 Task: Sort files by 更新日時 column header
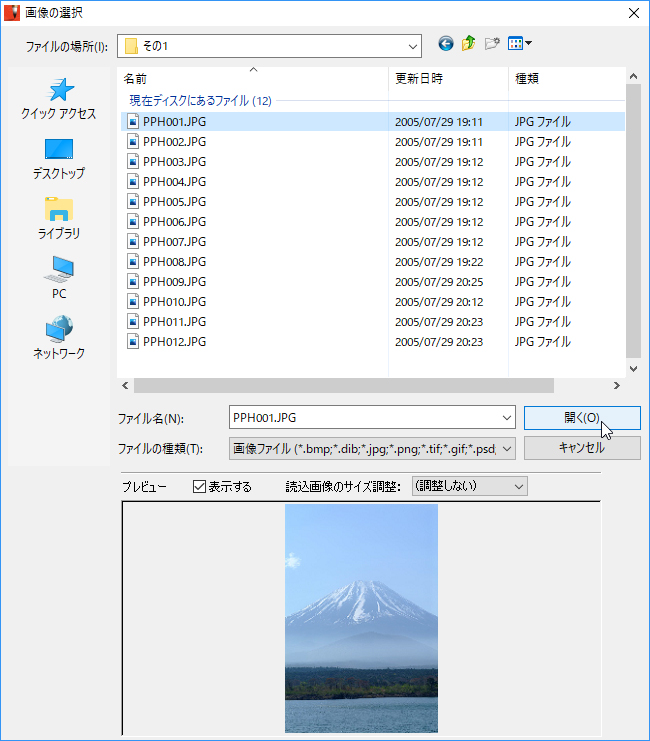point(440,78)
